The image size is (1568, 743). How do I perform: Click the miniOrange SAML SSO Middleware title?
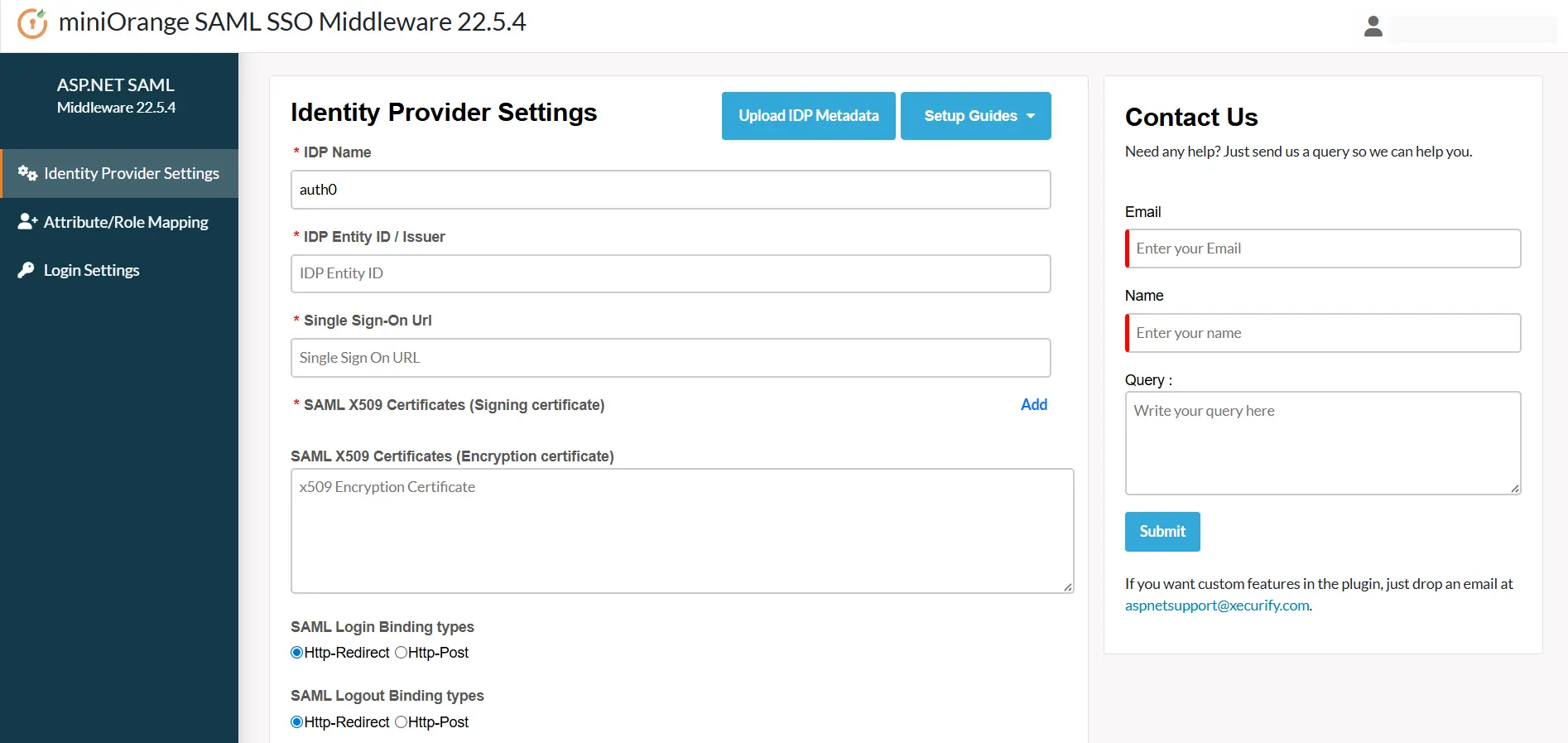292,22
